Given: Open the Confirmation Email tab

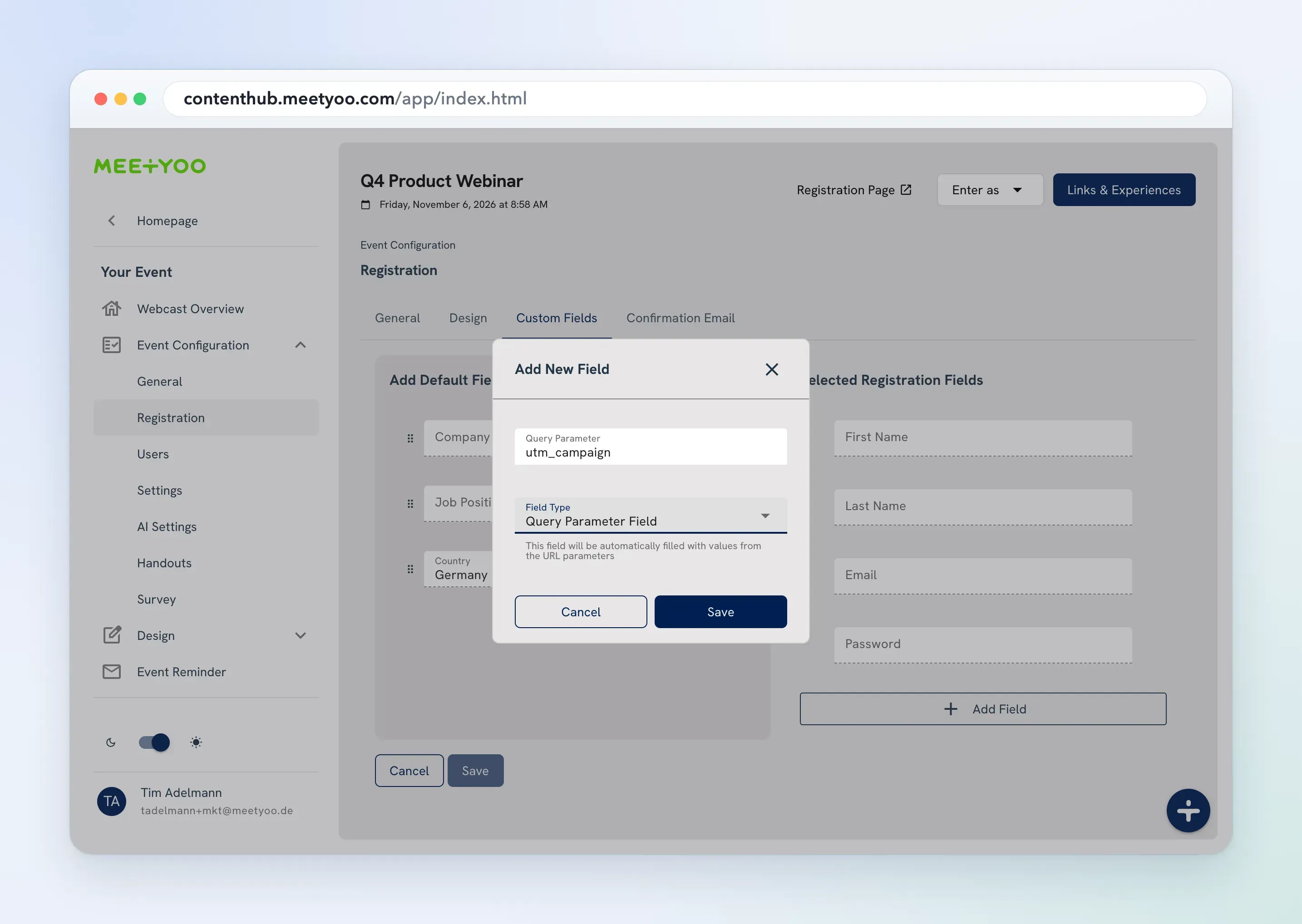Looking at the screenshot, I should [x=681, y=318].
